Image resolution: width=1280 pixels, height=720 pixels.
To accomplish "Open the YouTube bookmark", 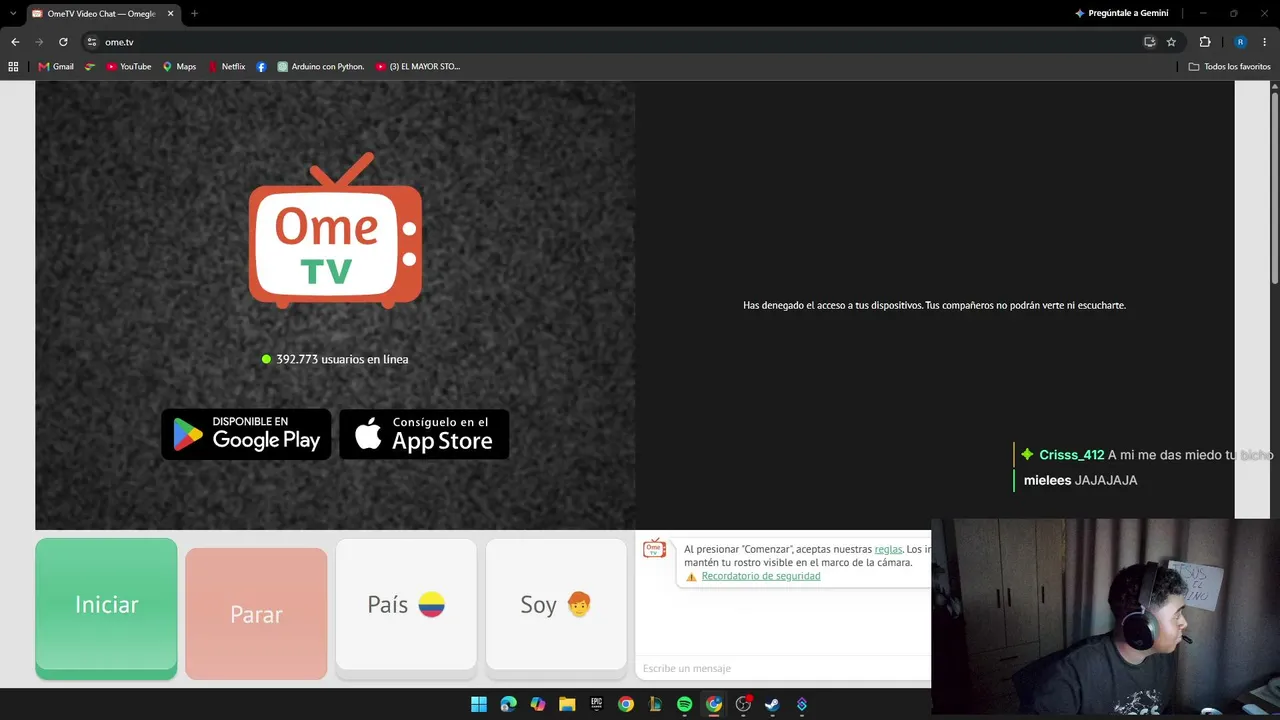I will (x=128, y=67).
